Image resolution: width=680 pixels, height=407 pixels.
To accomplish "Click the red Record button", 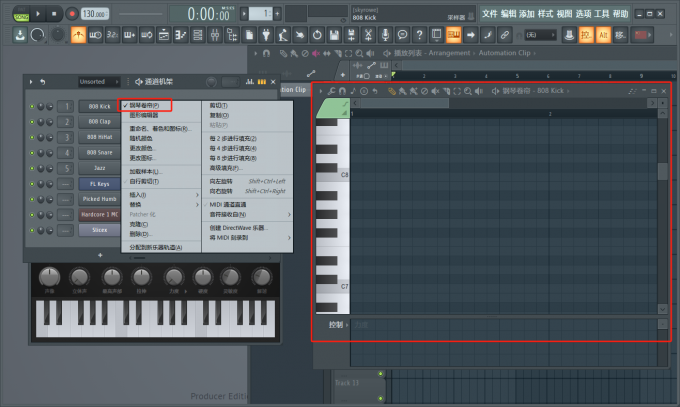I will (72, 14).
